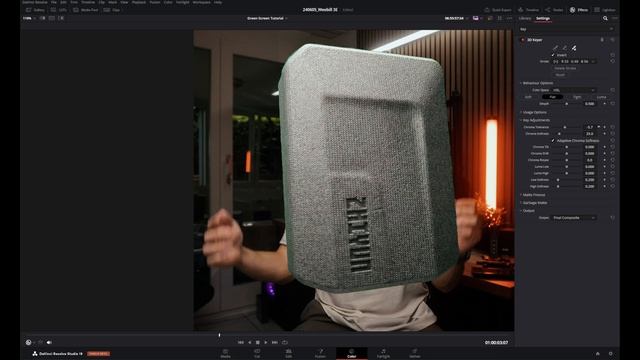Open the Color Space dropdown

coord(573,90)
